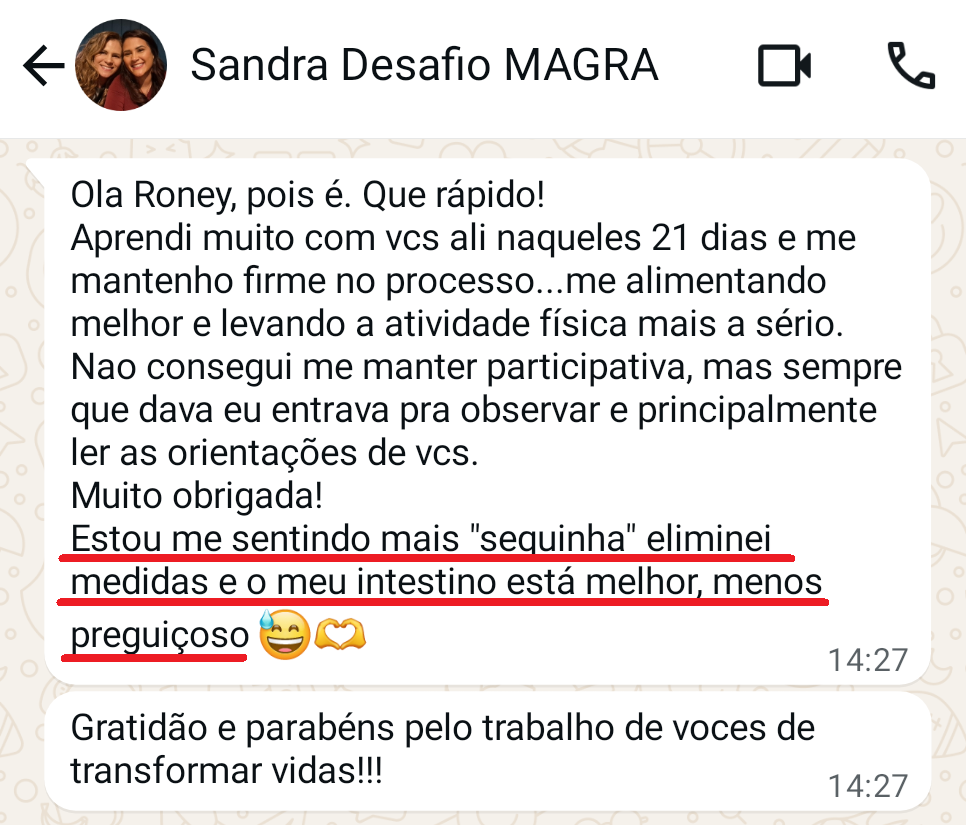
Task: Open Sandra's profile photo
Action: (121, 67)
